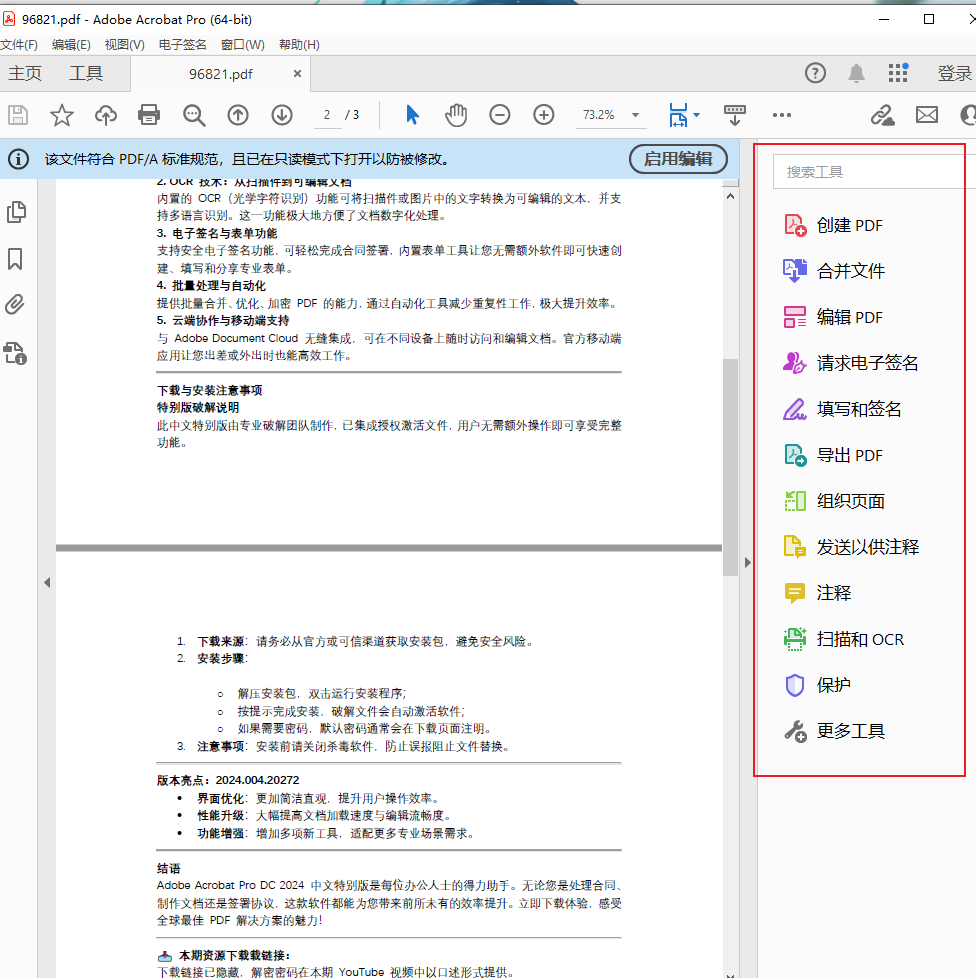Open the find text magnifier icon
This screenshot has width=976, height=978.
(x=194, y=115)
